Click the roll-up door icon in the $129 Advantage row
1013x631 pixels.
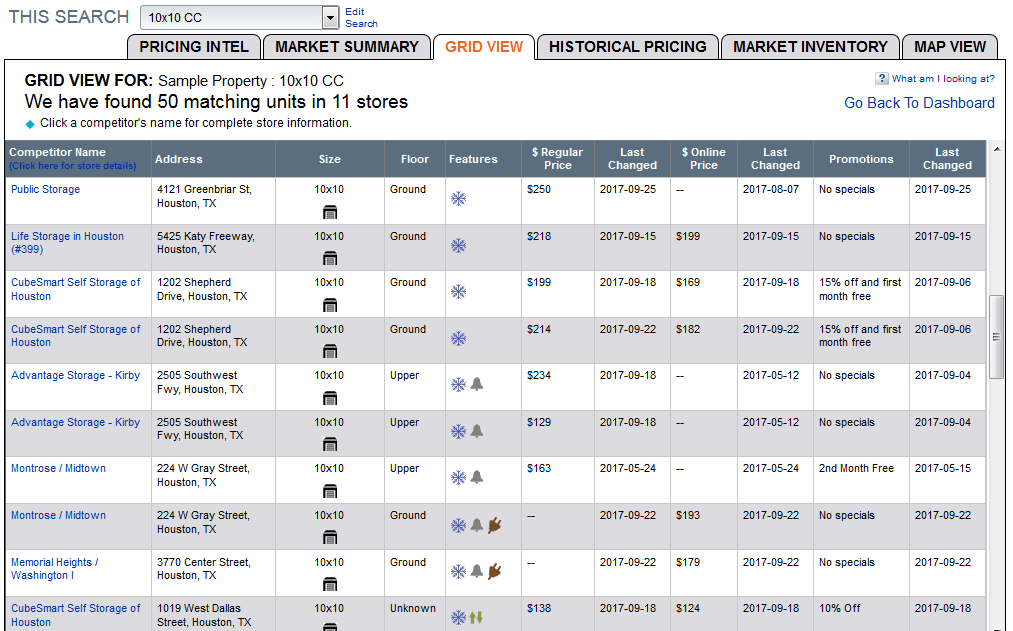pyautogui.click(x=330, y=444)
